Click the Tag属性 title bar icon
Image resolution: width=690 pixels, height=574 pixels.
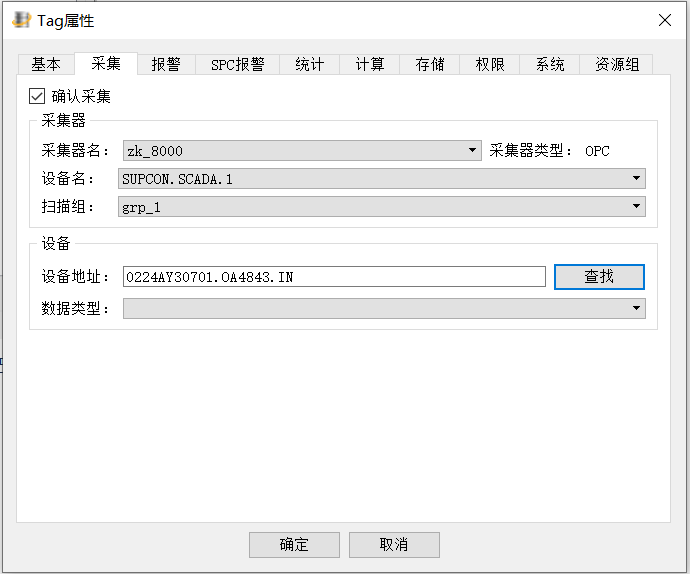click(x=22, y=20)
